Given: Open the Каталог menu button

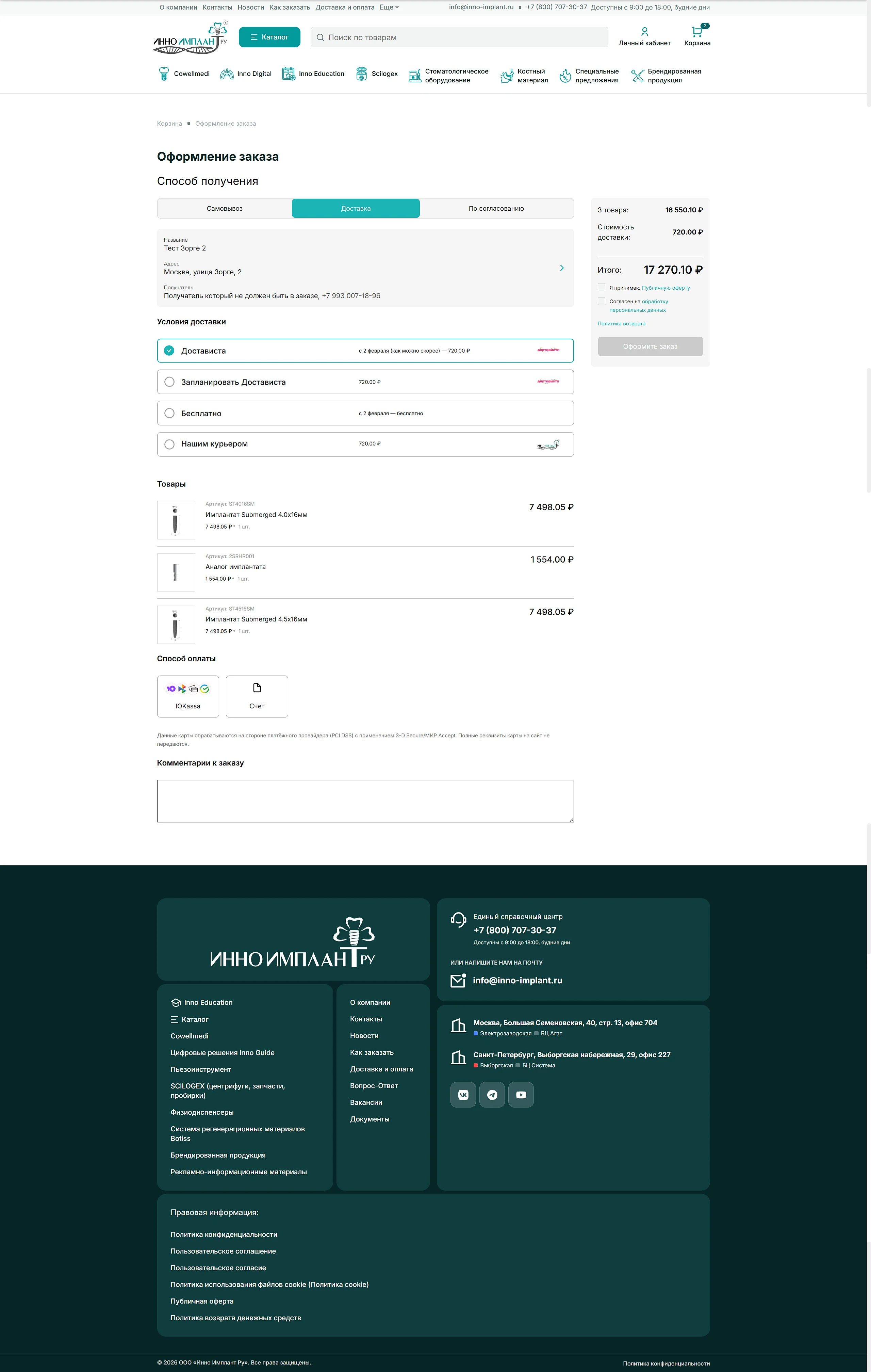Looking at the screenshot, I should tap(269, 37).
